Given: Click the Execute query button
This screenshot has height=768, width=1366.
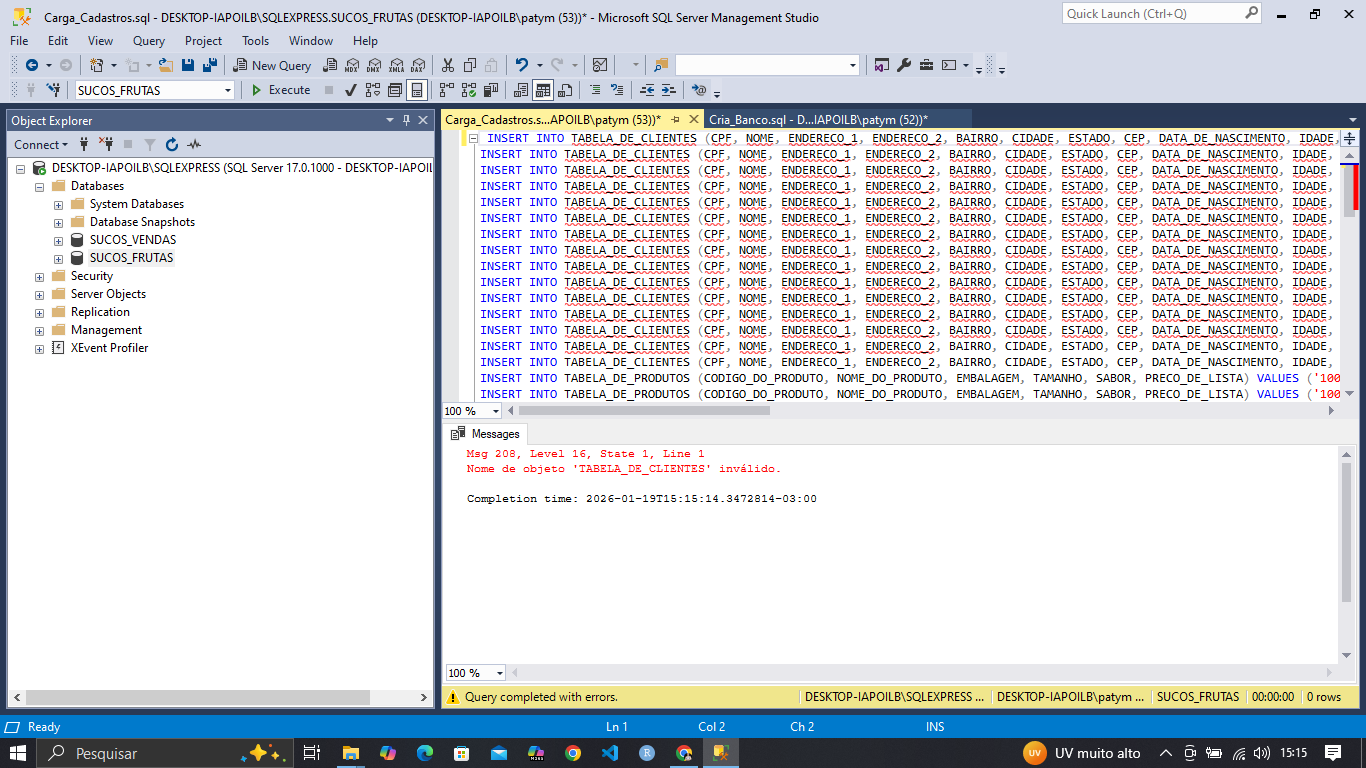Looking at the screenshot, I should click(x=280, y=90).
